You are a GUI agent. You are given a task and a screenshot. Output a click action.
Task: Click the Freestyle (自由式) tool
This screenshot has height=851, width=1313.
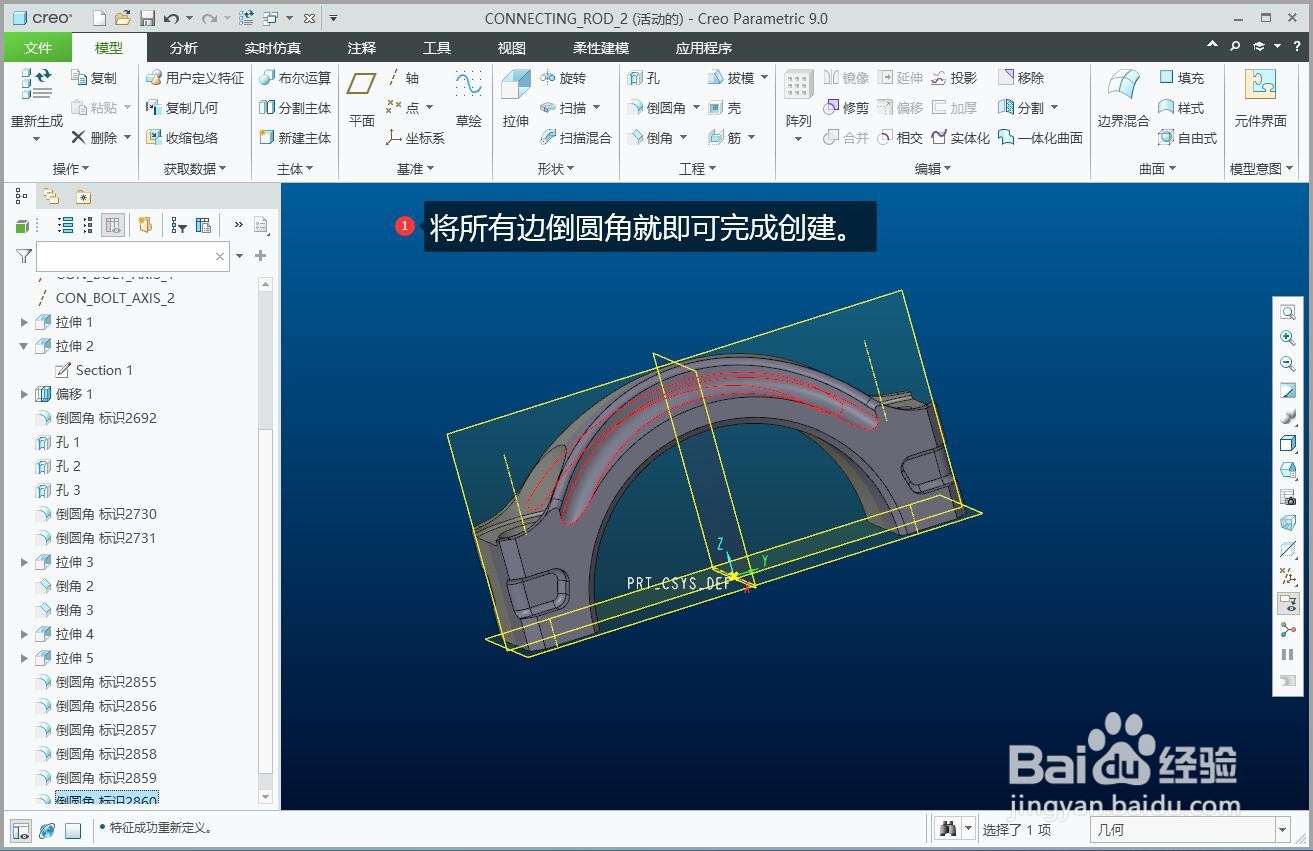coord(1187,138)
